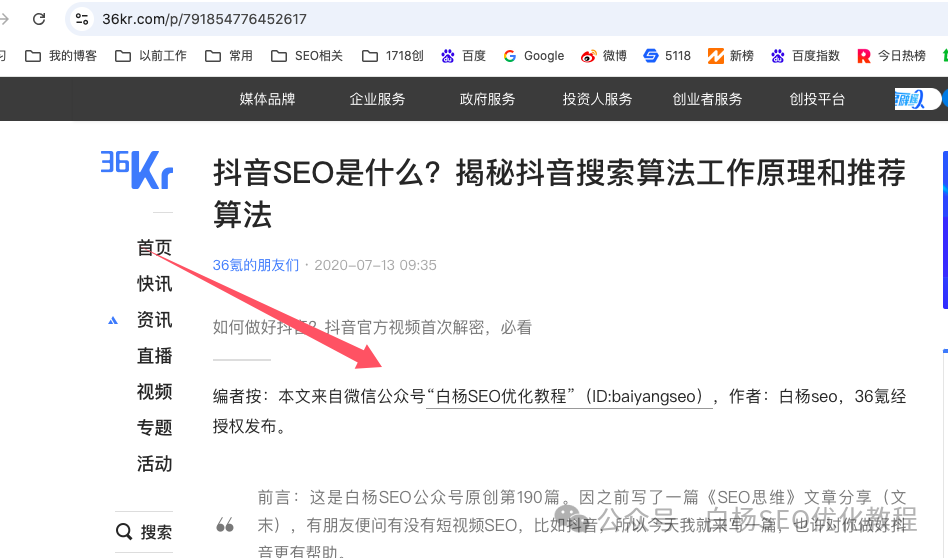Go to 视频 in the sidebar
The height and width of the screenshot is (558, 948).
point(154,392)
